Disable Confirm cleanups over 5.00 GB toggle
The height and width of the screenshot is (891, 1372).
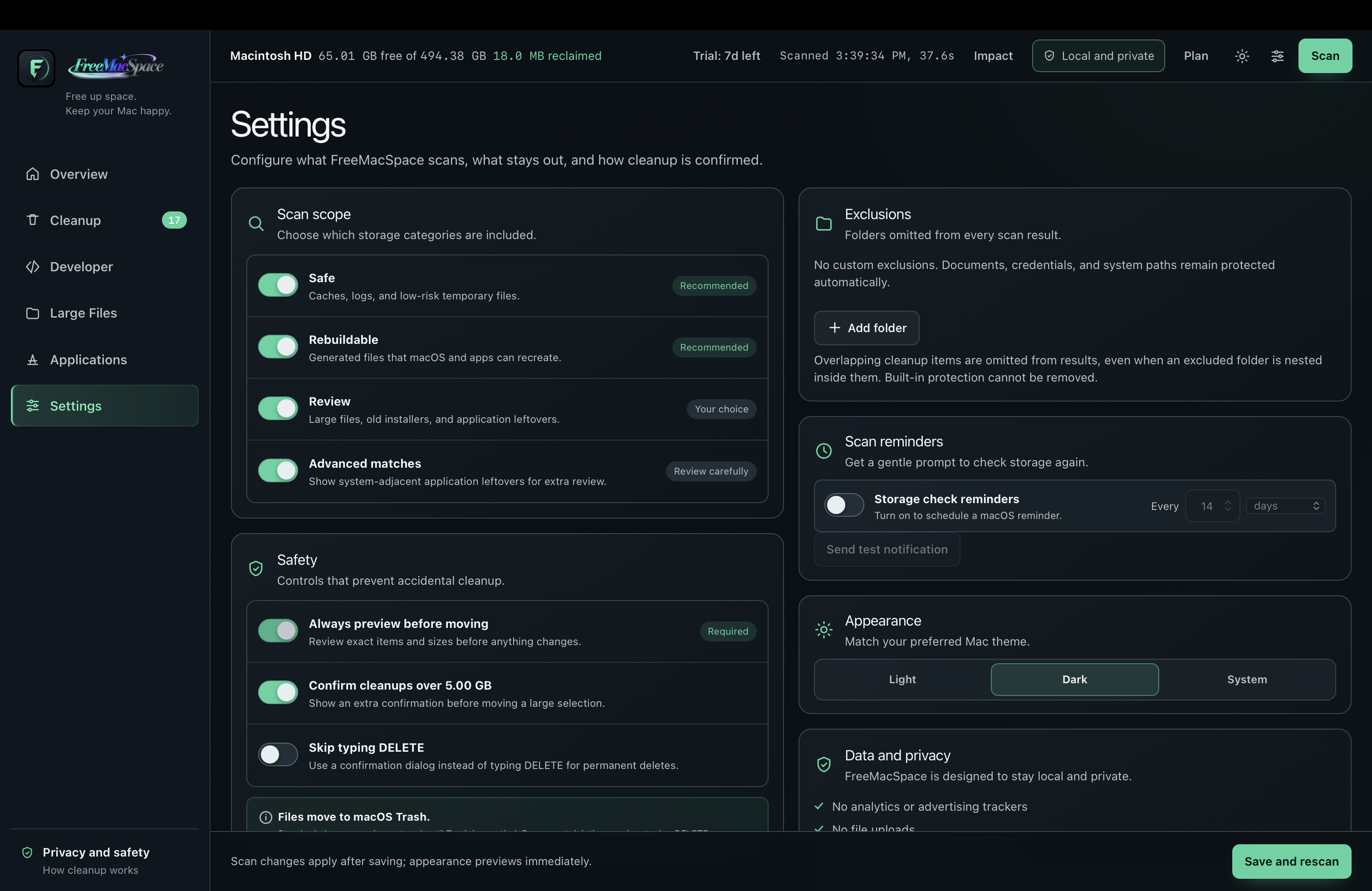(x=278, y=692)
